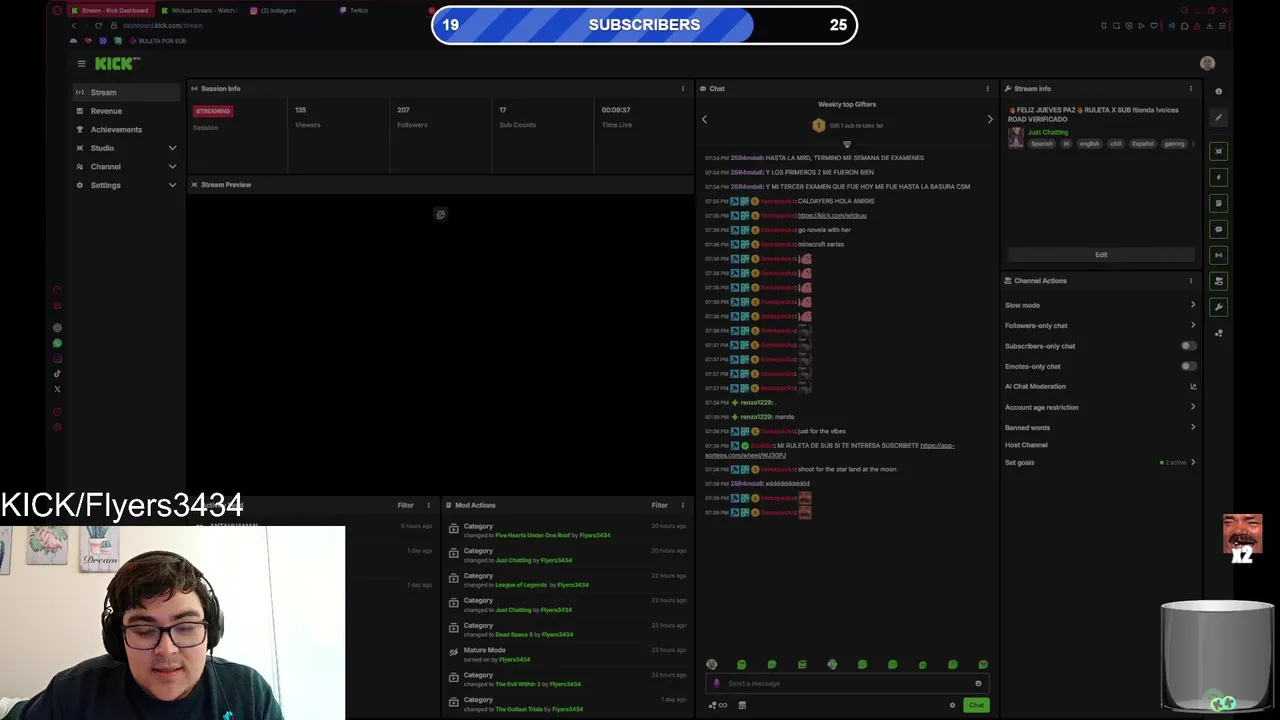
Task: Toggle the chat bubble widget in the right toolbar
Action: (x=1218, y=229)
